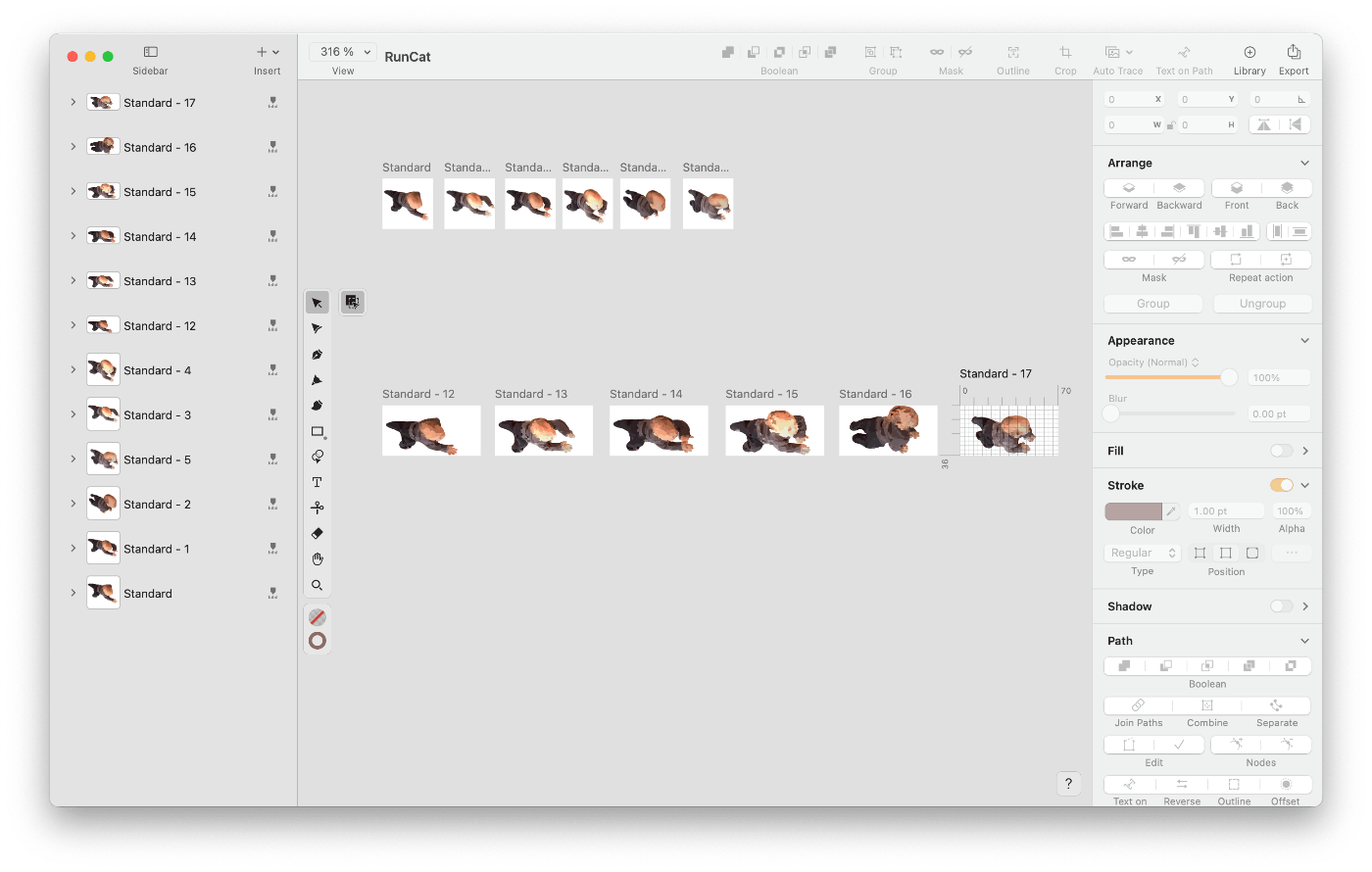
Task: Expand the Standard - 16 layer row
Action: 73,147
